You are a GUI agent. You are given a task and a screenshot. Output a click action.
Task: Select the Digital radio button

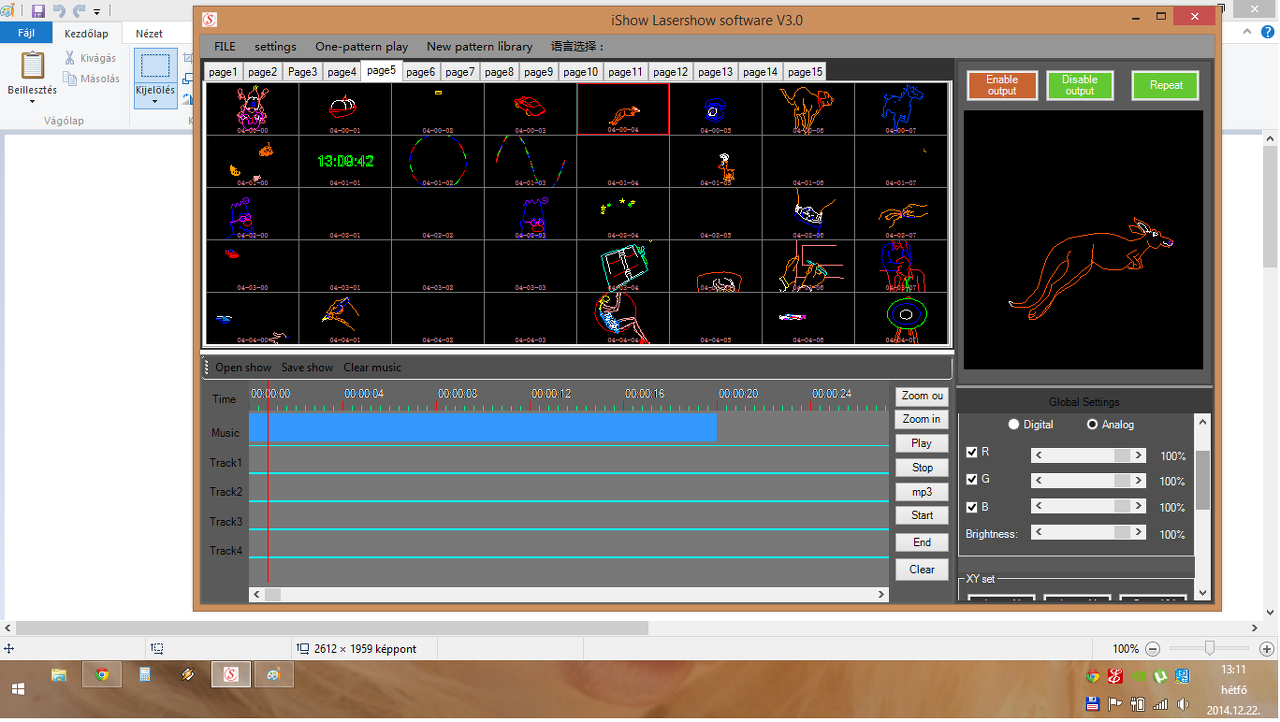pos(1014,425)
